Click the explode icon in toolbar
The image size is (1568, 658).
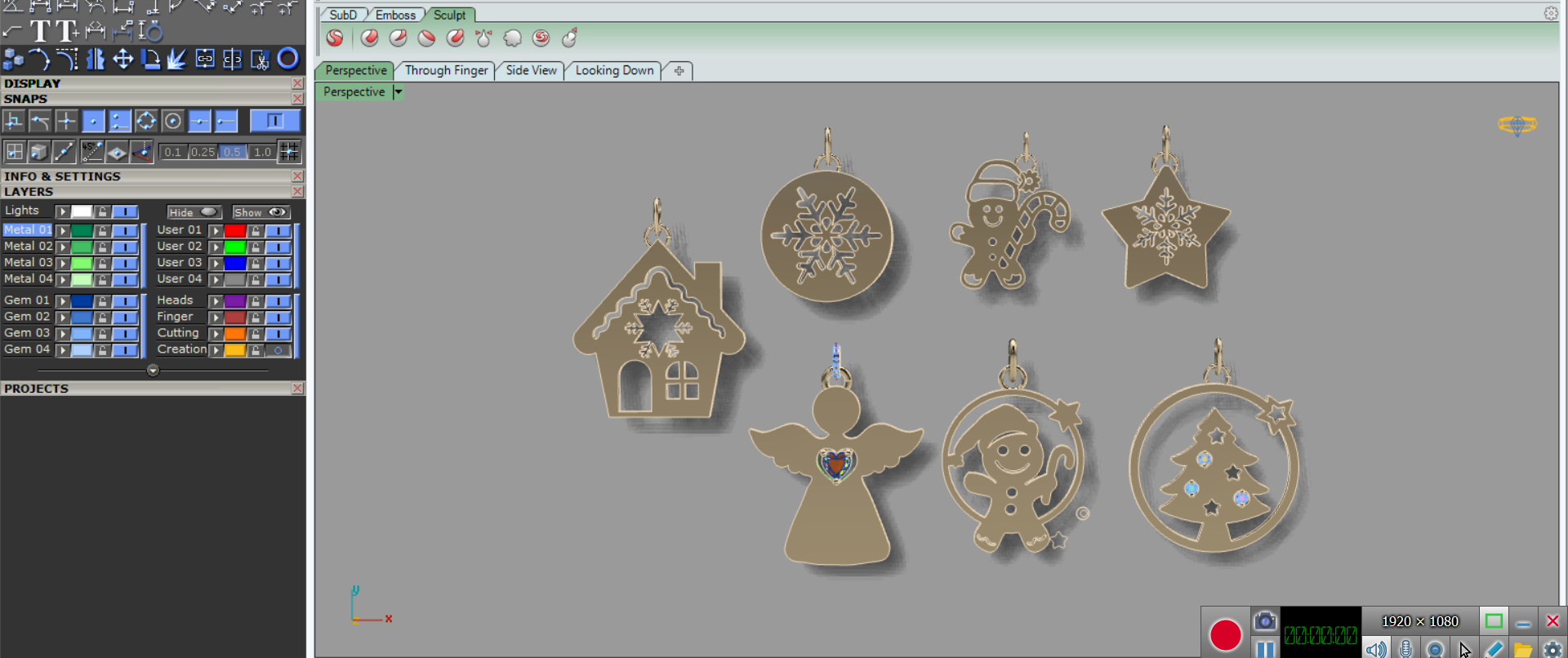176,59
